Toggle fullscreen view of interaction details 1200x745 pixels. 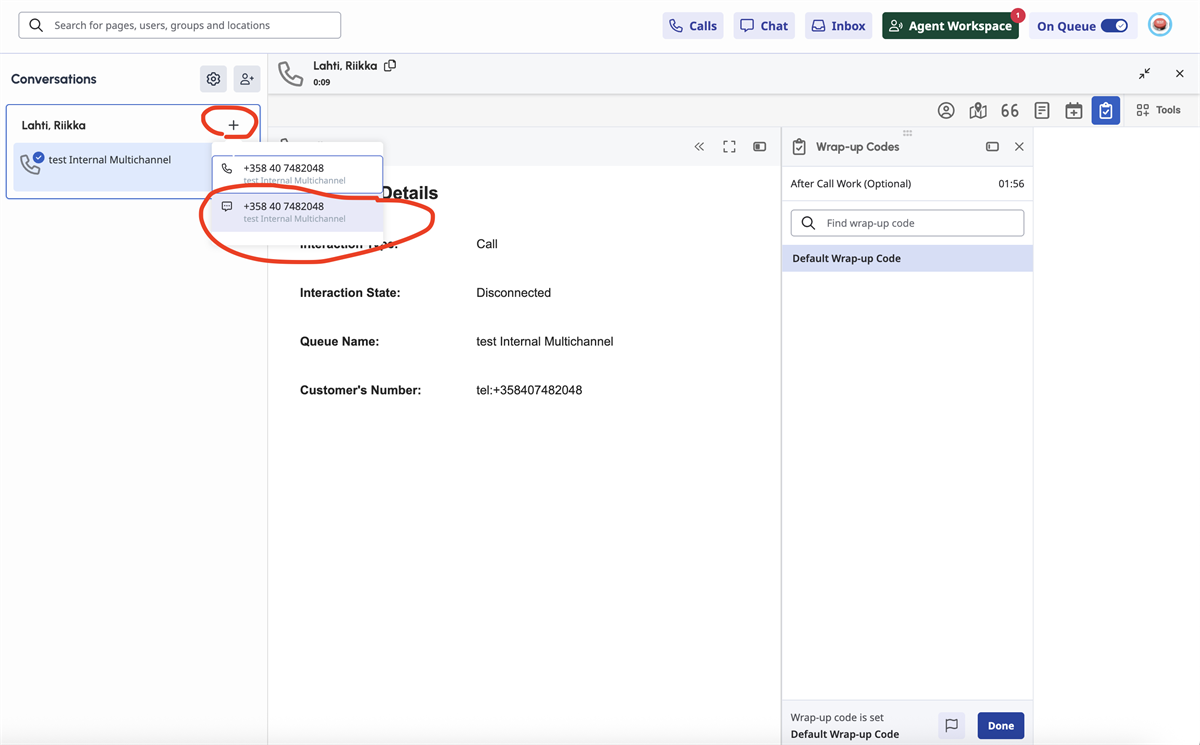pyautogui.click(x=729, y=147)
